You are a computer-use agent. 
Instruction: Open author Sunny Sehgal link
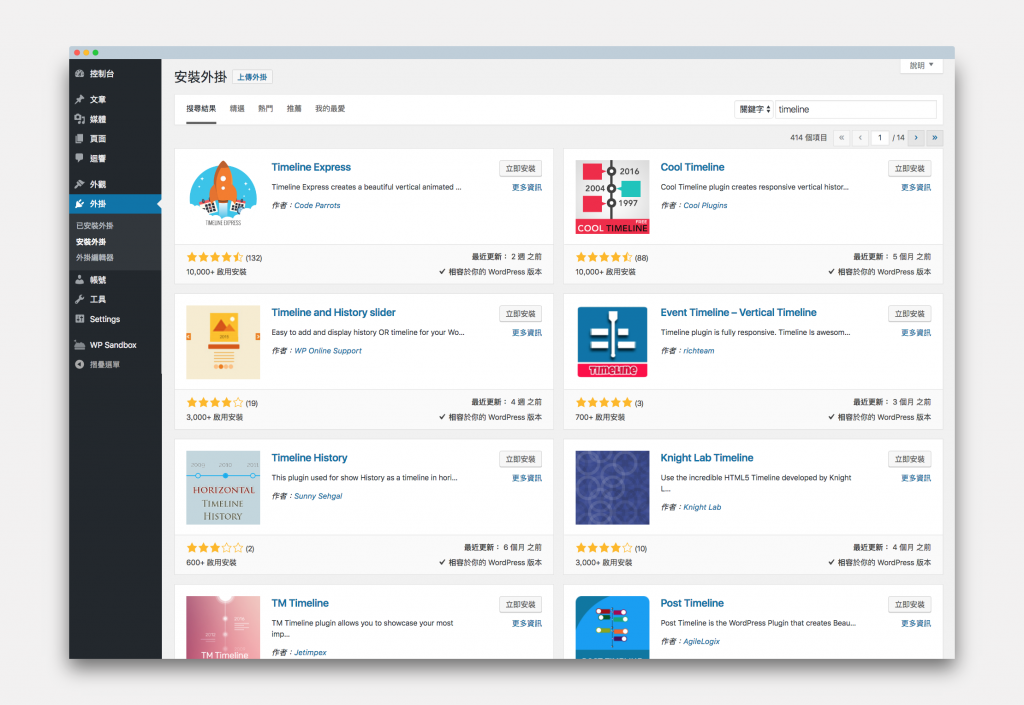[318, 497]
